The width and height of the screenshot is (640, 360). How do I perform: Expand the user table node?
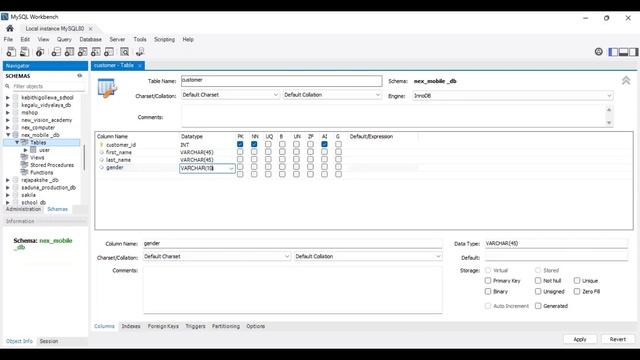[x=26, y=150]
